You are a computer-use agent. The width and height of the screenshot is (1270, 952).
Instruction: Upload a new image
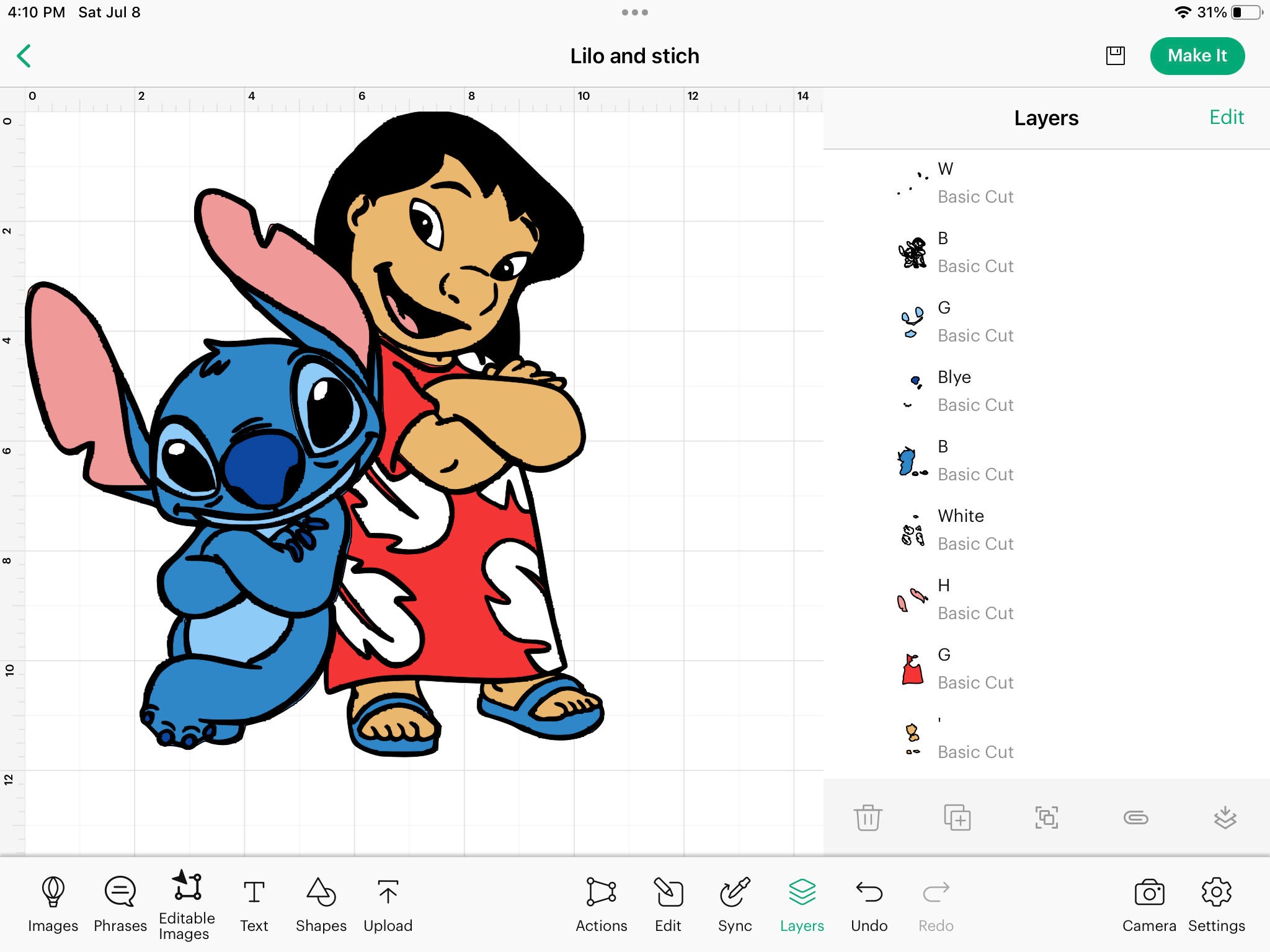point(388,904)
